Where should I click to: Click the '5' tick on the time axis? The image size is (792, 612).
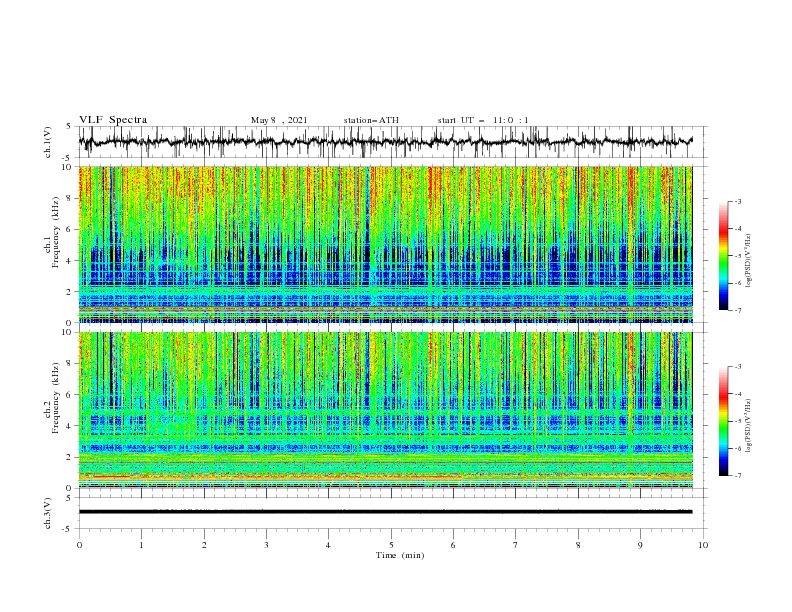pos(391,545)
